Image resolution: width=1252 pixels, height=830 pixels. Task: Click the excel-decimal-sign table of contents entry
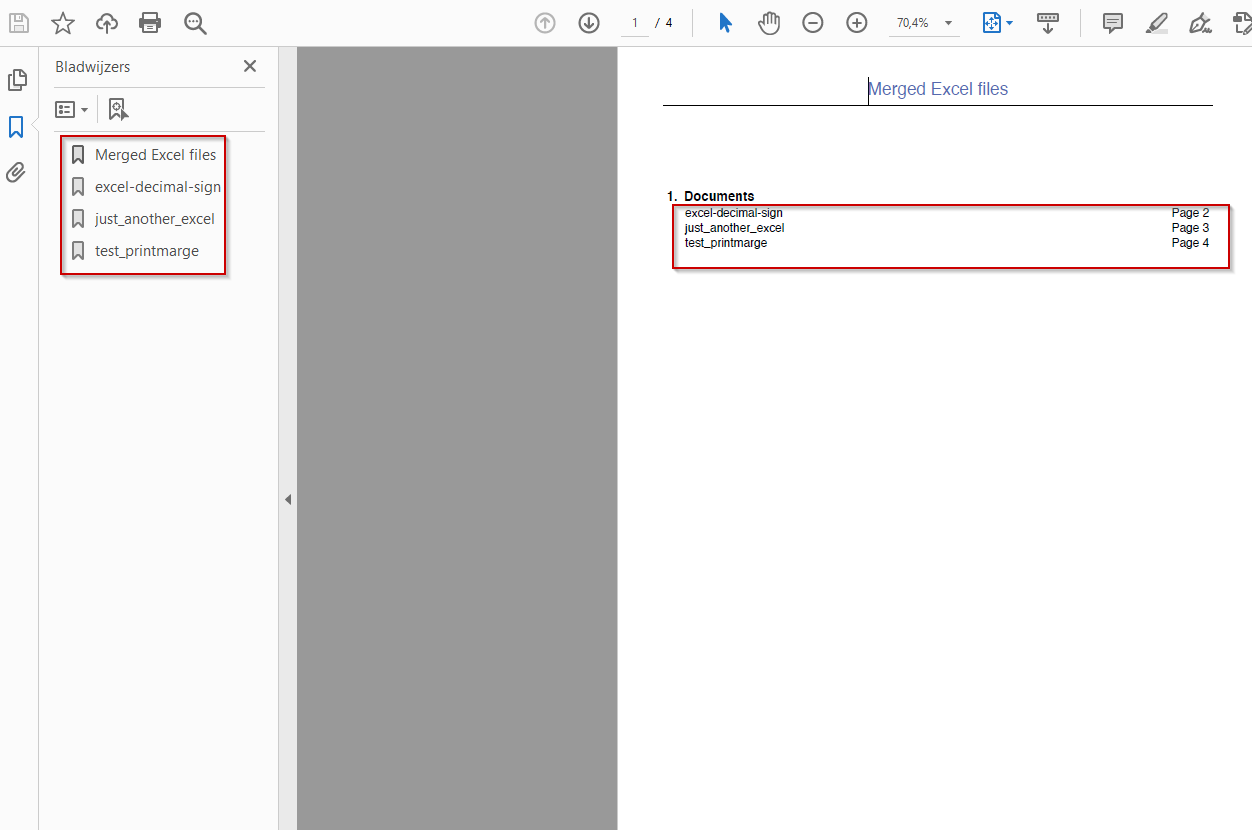tap(734, 213)
